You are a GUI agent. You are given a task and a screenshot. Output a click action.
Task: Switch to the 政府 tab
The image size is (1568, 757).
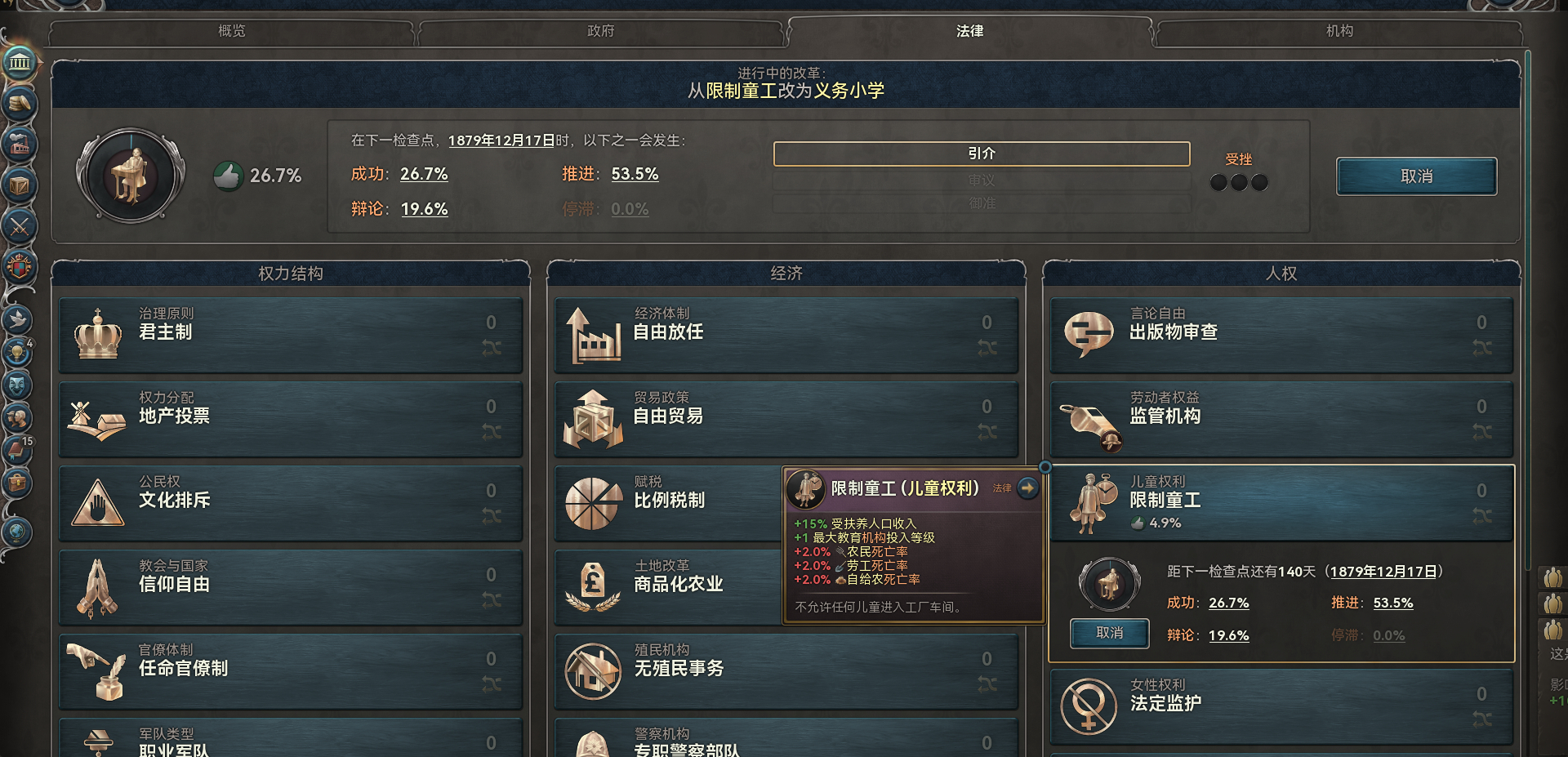[x=601, y=31]
